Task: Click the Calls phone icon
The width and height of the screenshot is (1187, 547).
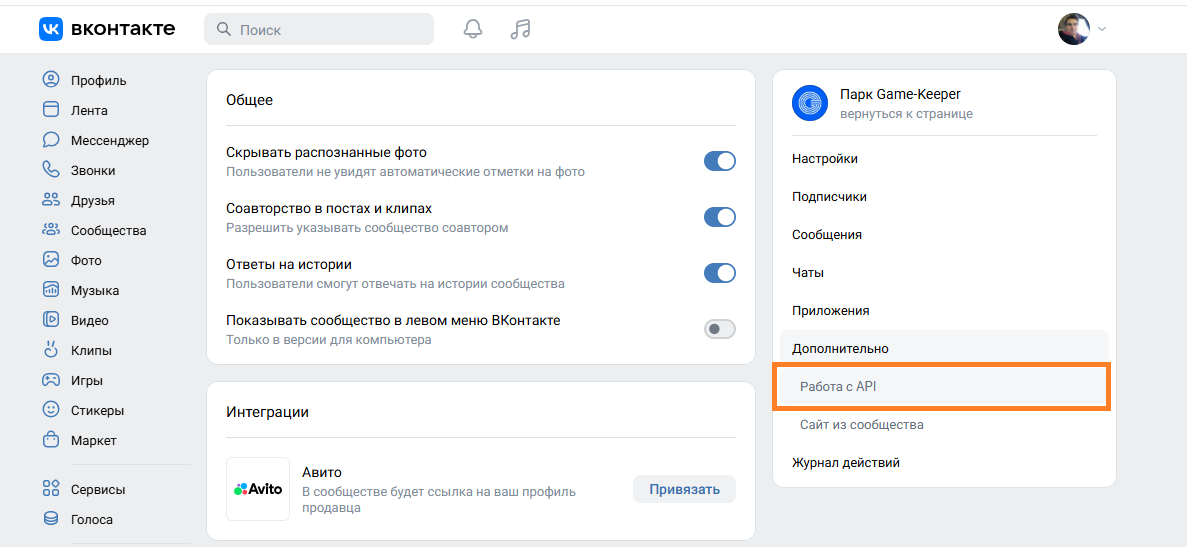Action: pyautogui.click(x=51, y=170)
